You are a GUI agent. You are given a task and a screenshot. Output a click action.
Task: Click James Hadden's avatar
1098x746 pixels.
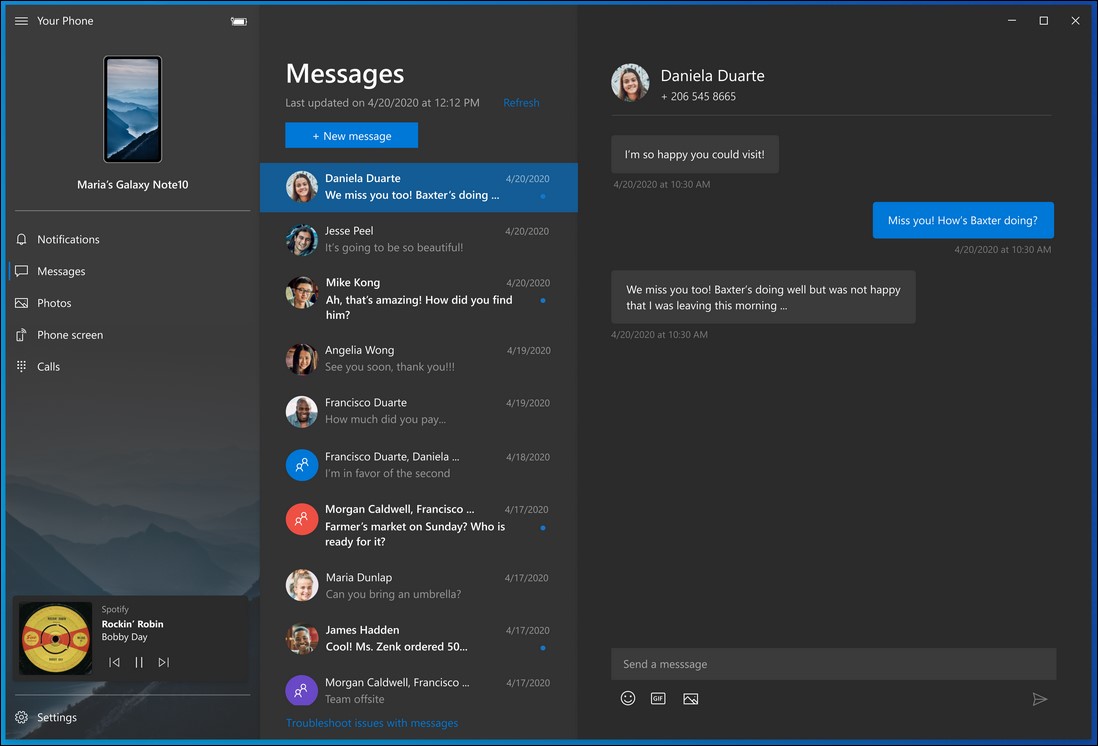tap(302, 638)
